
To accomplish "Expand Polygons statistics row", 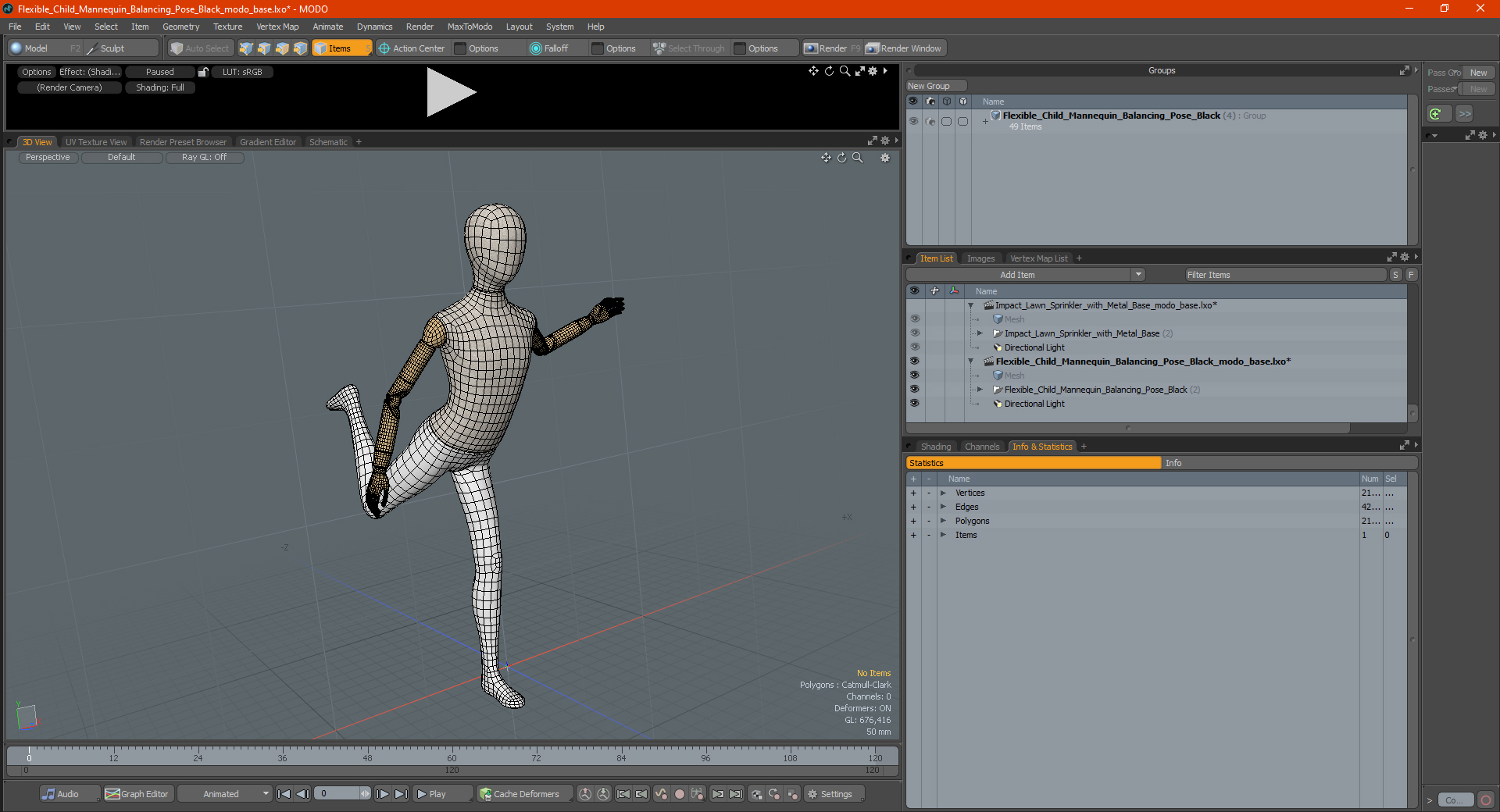I will coord(943,521).
